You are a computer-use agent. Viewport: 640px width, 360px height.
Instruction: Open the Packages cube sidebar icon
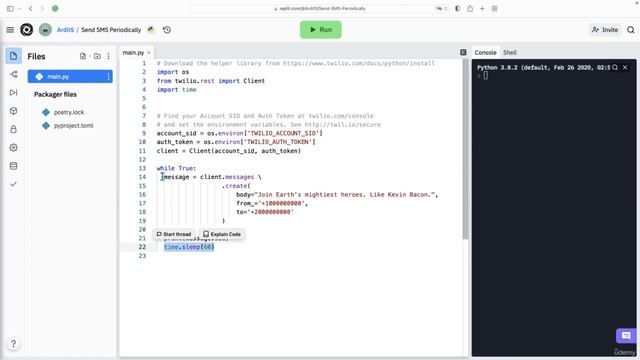[x=13, y=111]
